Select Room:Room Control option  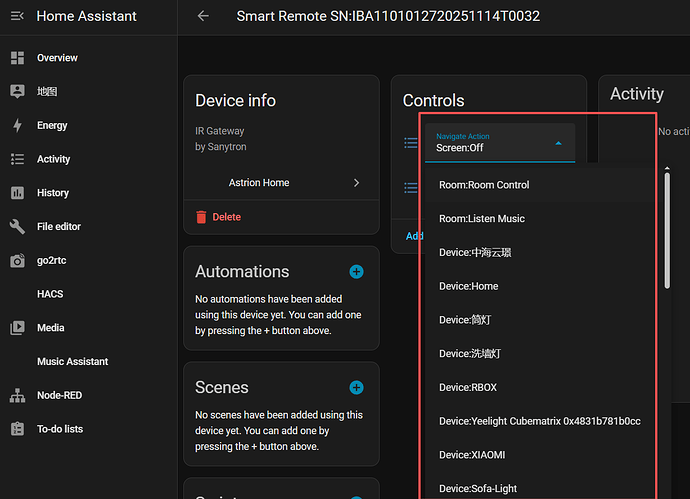pos(540,185)
